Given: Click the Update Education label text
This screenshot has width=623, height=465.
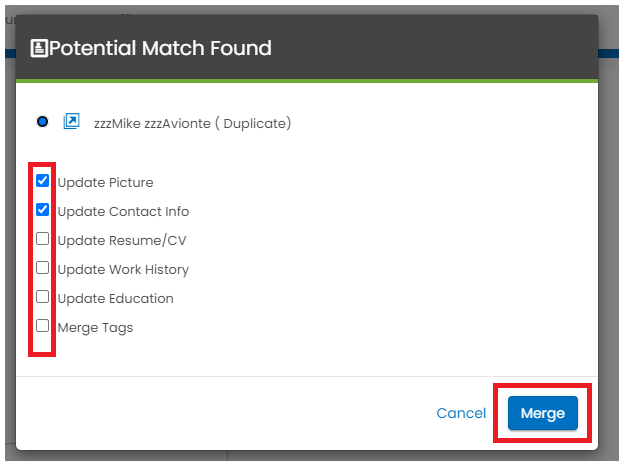Looking at the screenshot, I should (116, 298).
